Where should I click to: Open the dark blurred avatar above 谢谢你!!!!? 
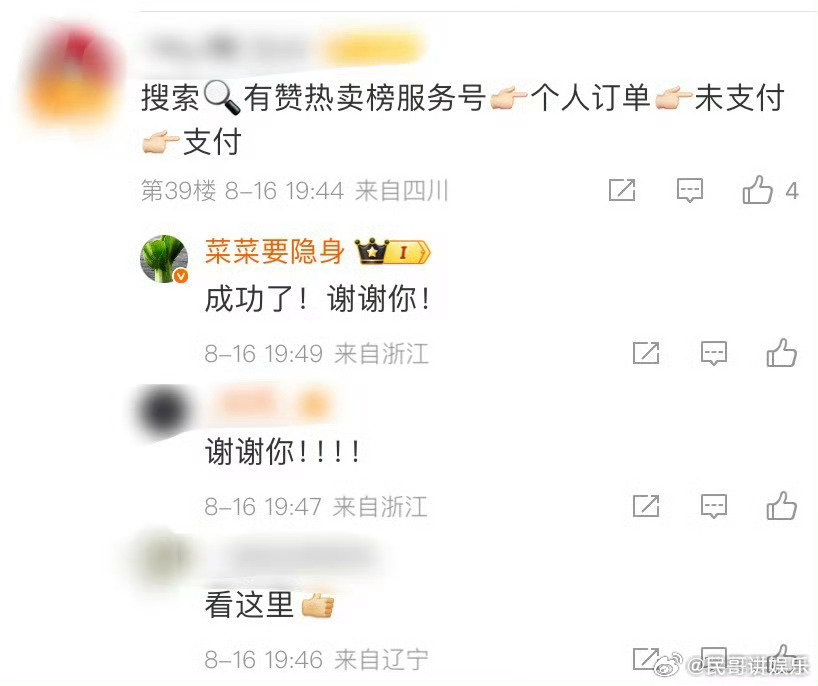click(x=164, y=411)
